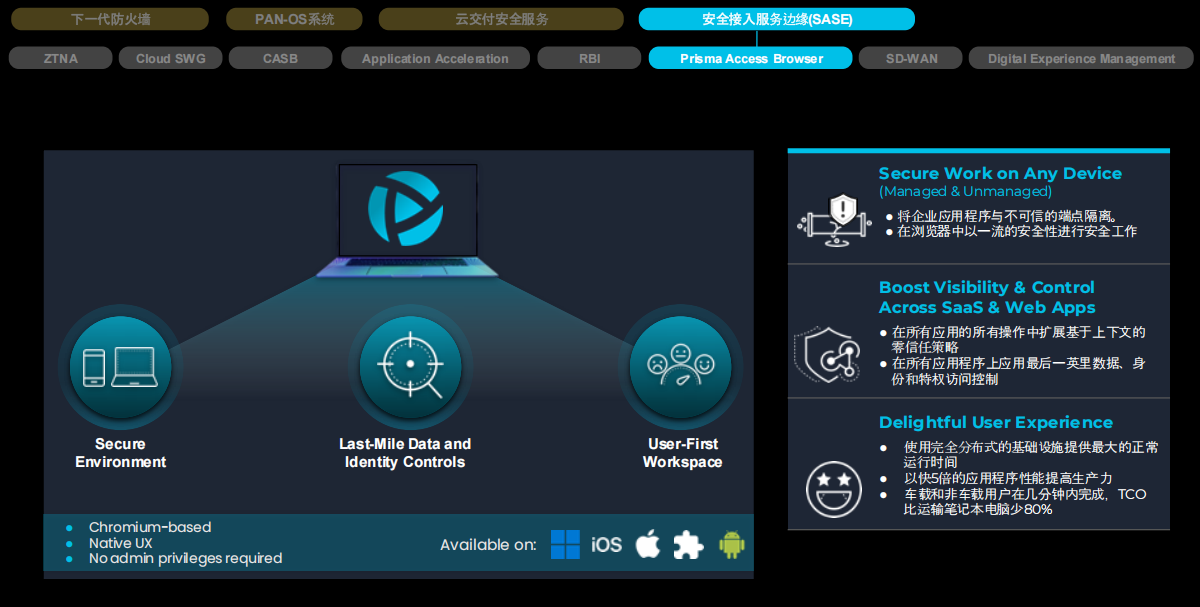Click the Android robot icon
Viewport: 1200px width, 607px height.
point(732,545)
